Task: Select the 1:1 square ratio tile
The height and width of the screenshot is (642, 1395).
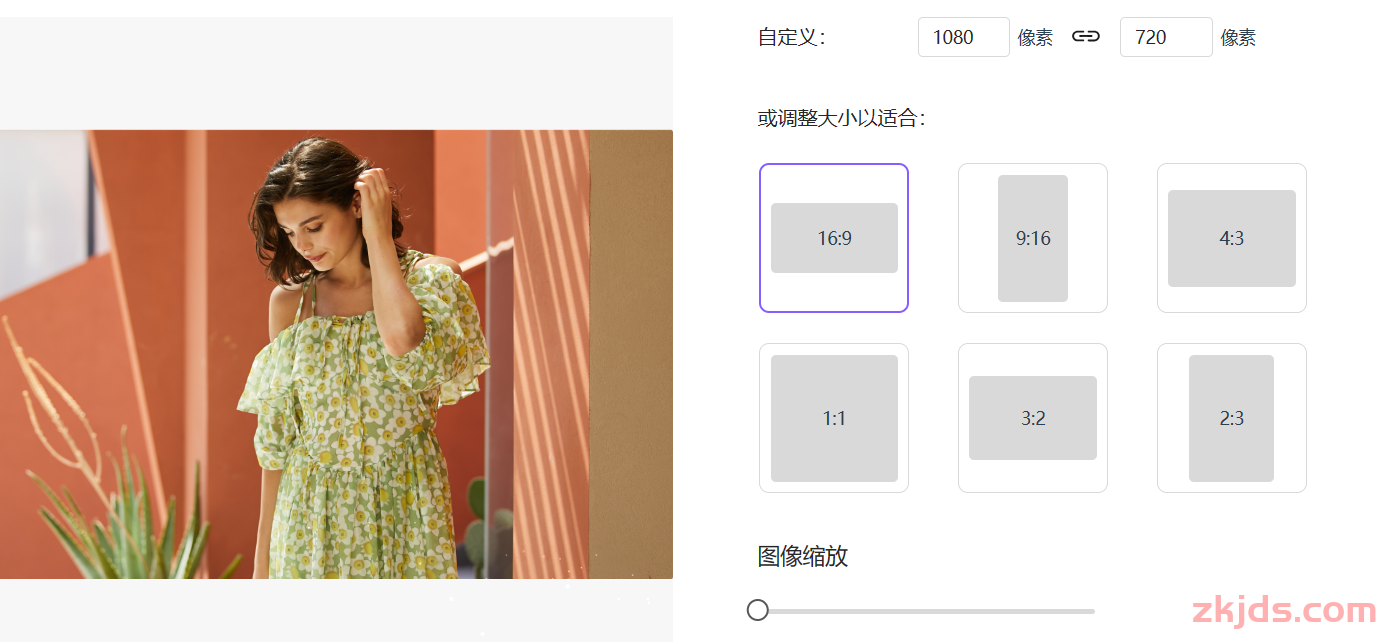Action: (x=834, y=418)
